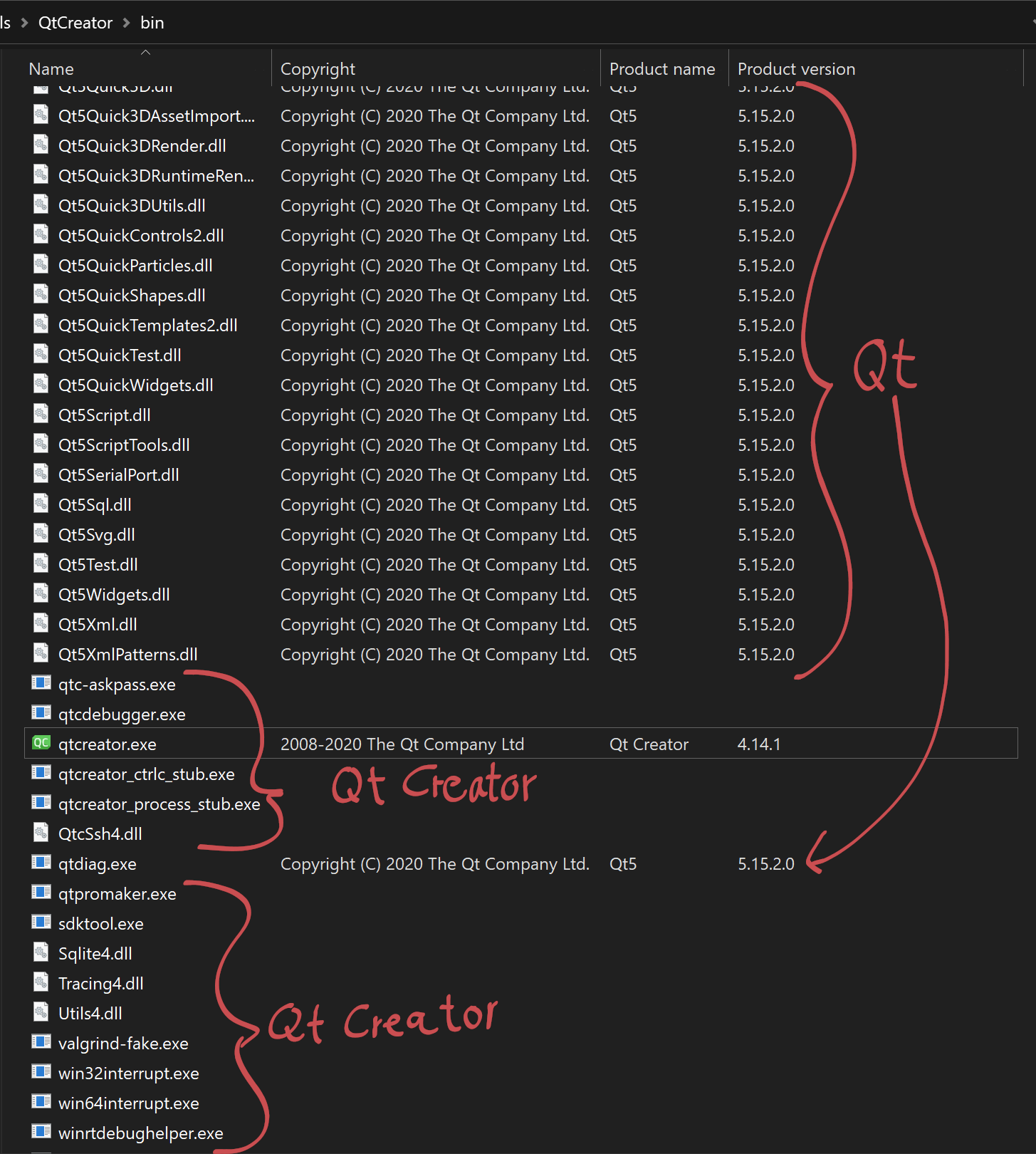Click the QtcSsh4.dll file icon
1036x1154 pixels.
[41, 833]
